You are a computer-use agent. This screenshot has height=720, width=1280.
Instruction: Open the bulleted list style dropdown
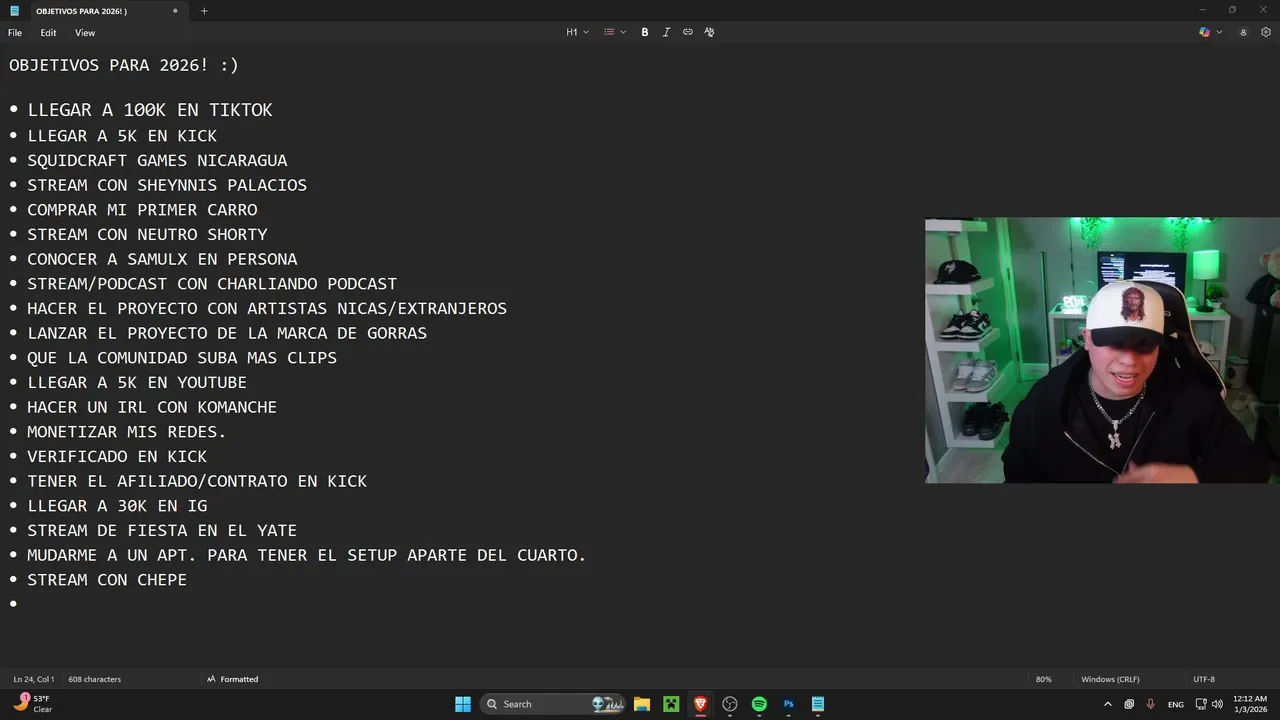point(614,32)
